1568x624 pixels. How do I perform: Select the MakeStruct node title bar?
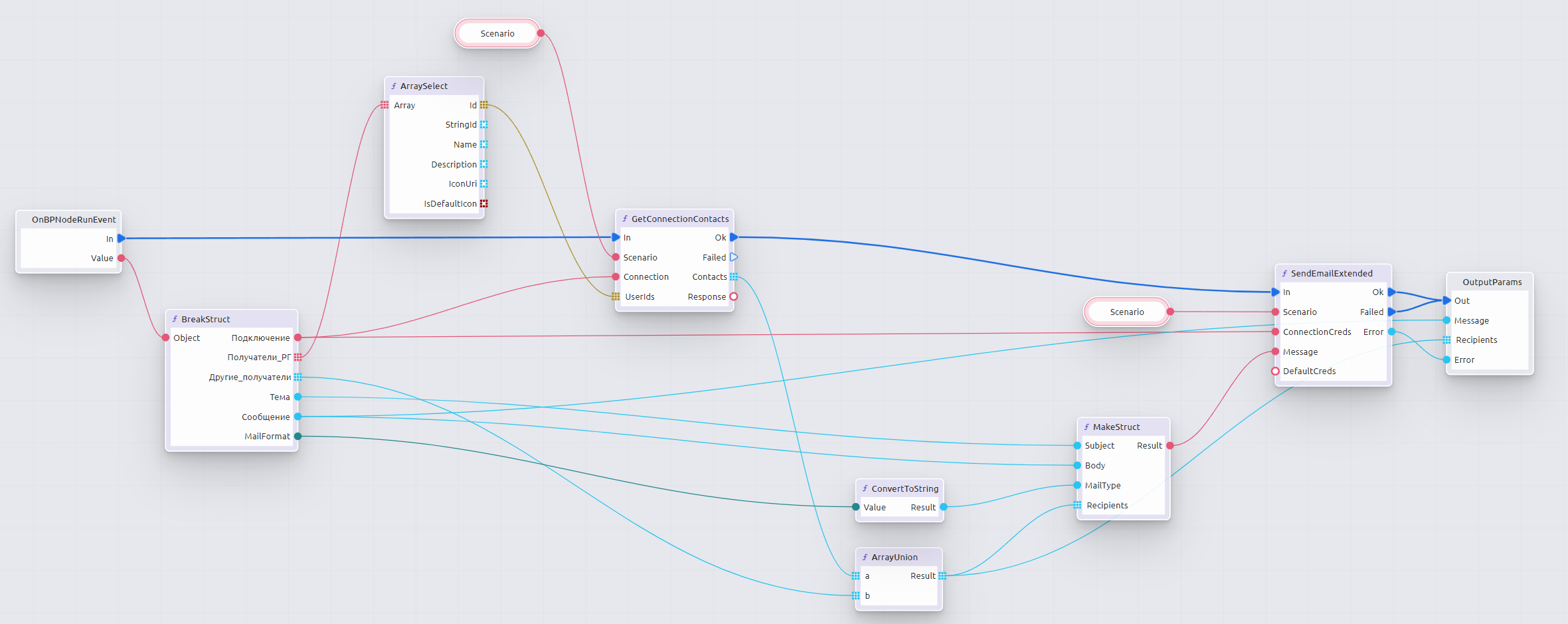click(x=1123, y=427)
